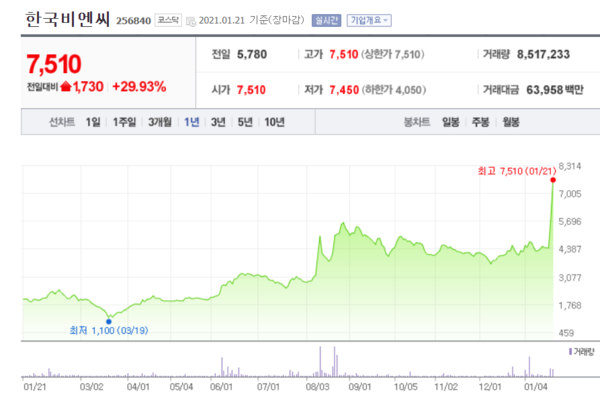Click the 저가 value 7,450
Screen dimensions: 600x403
point(344,90)
